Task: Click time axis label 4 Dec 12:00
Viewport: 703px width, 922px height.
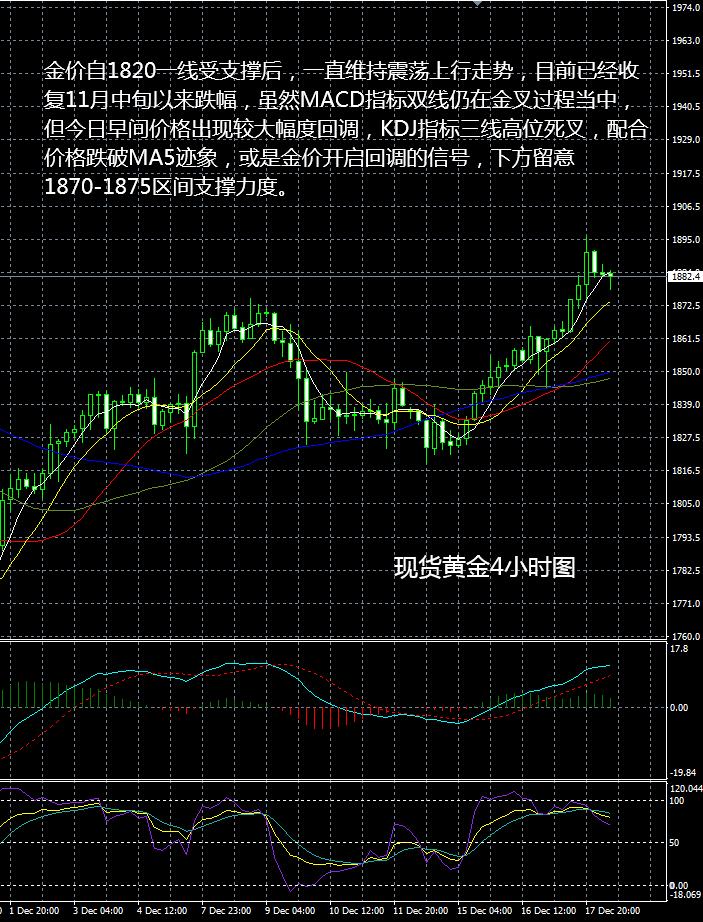Action: [163, 910]
